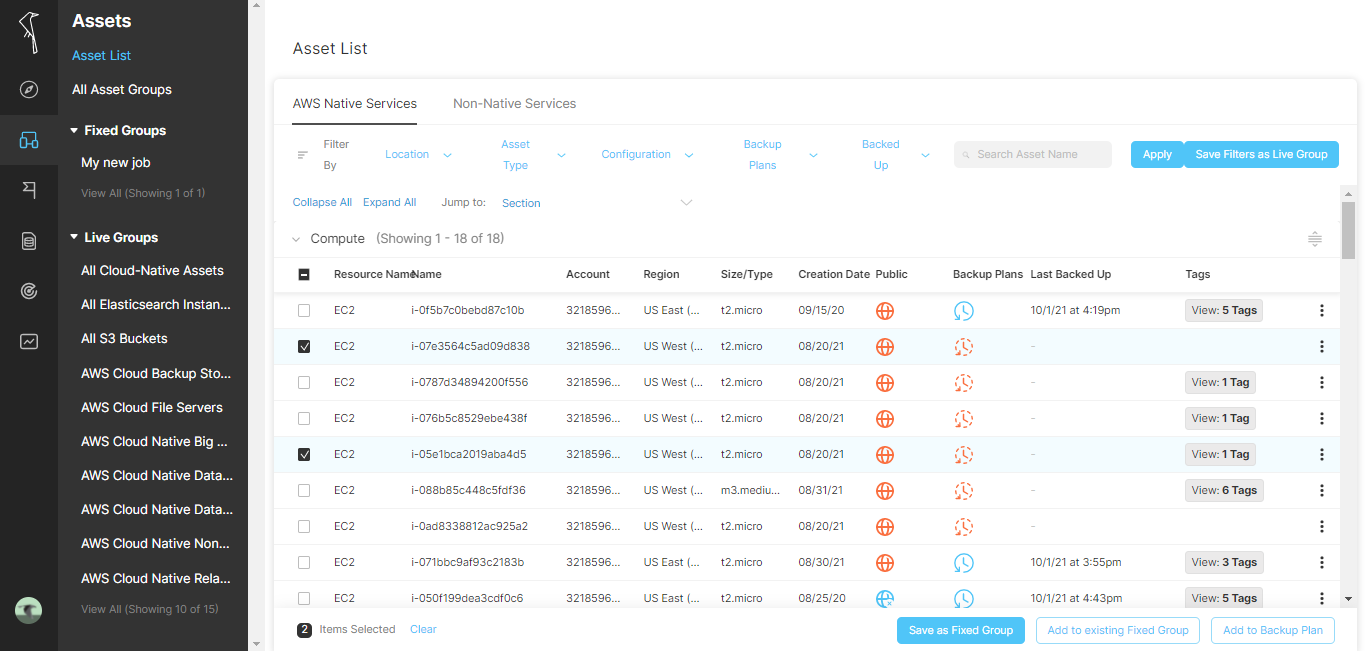Click backup plan icon for i-0ad8338812ac925a2
This screenshot has height=651, width=1365.
[963, 527]
